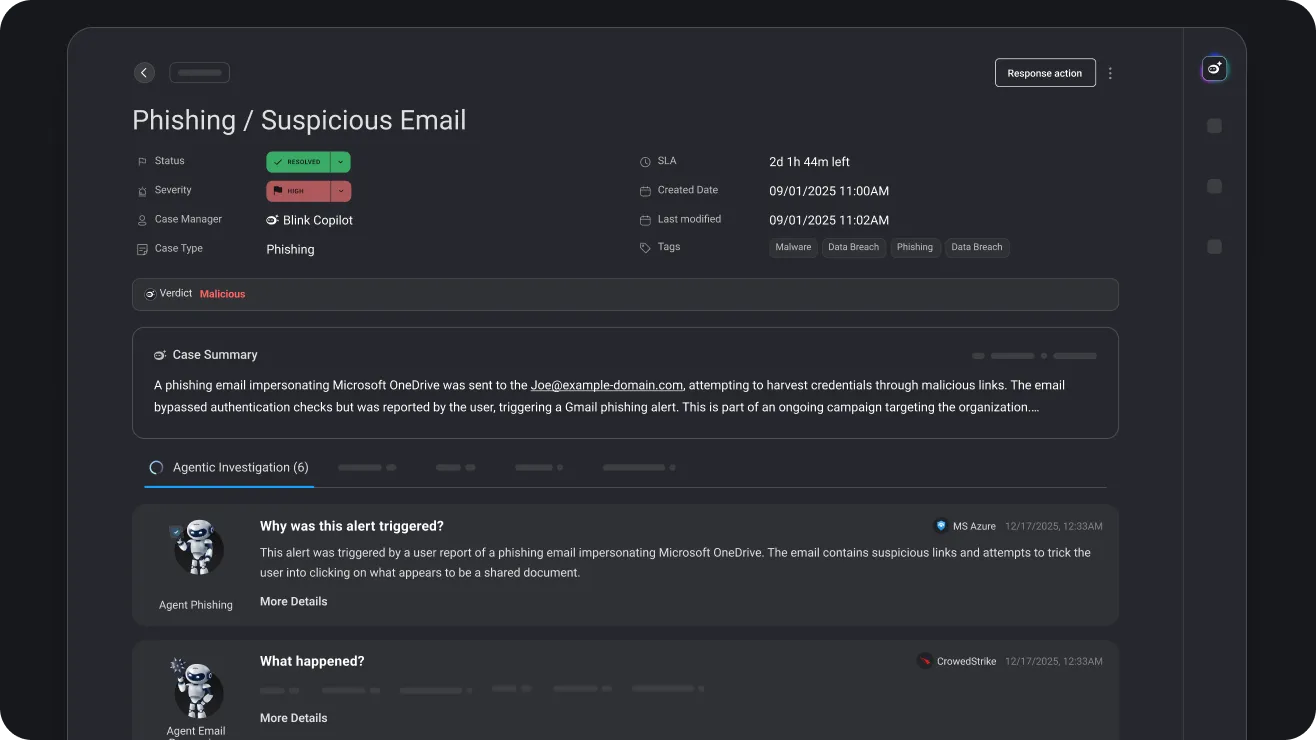Go back with the arrow button
The image size is (1316, 740).
[145, 73]
